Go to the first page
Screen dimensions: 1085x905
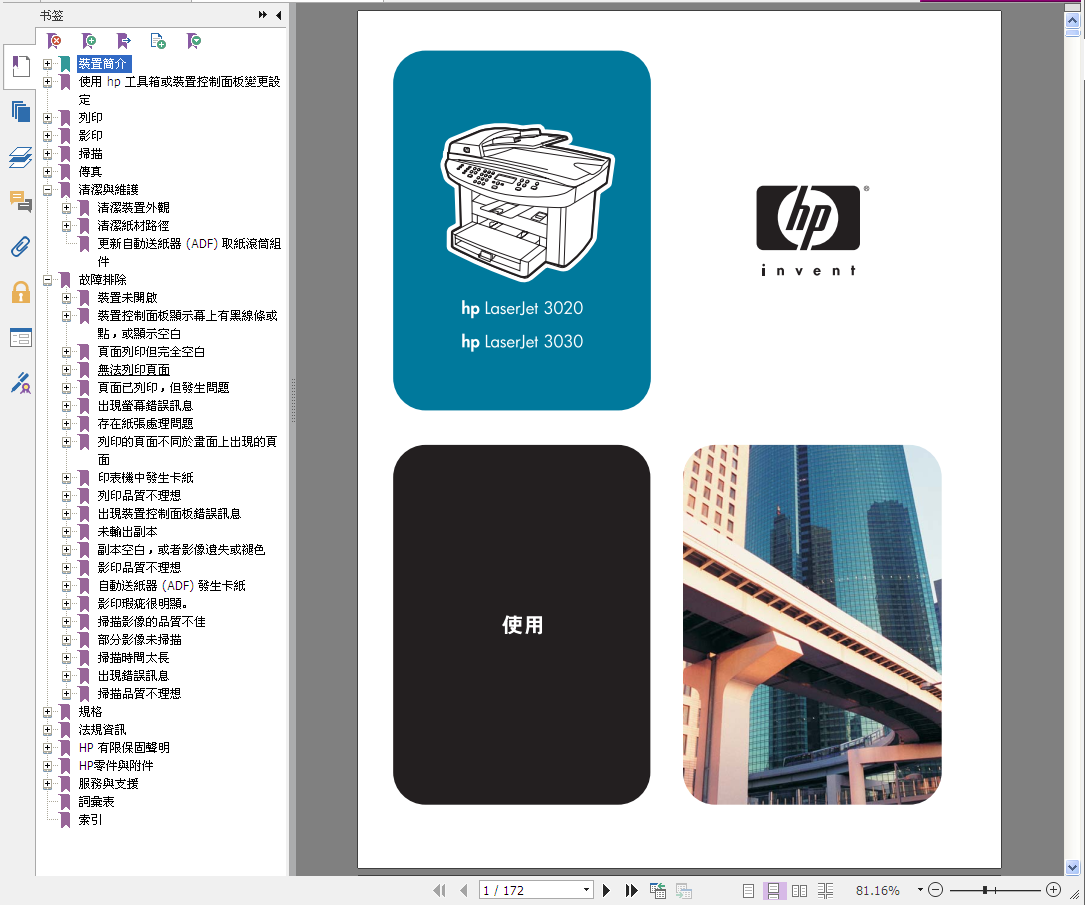click(x=439, y=890)
